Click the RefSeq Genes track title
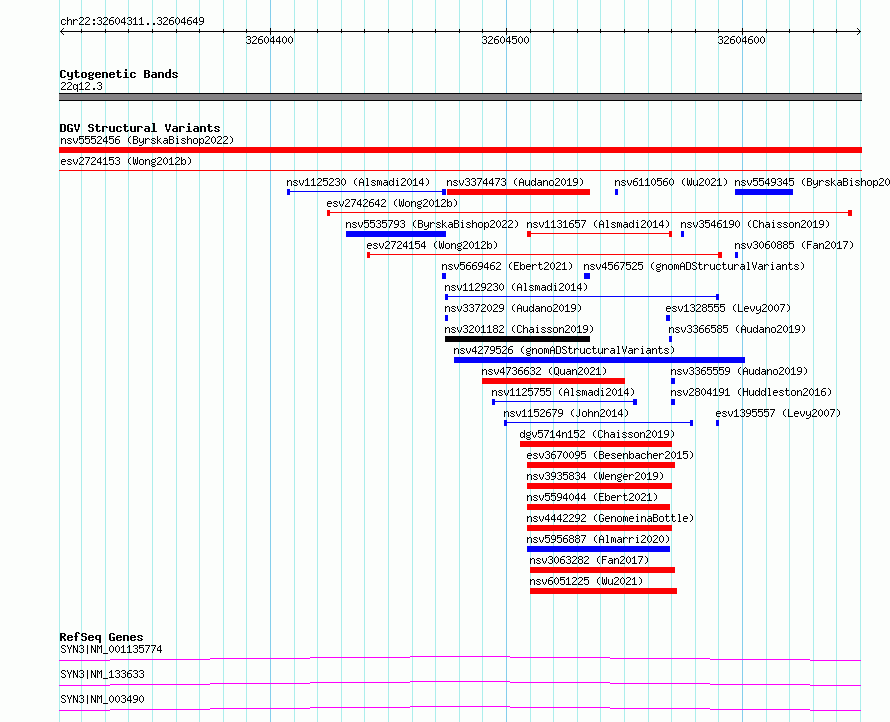This screenshot has width=890, height=722. (x=101, y=637)
